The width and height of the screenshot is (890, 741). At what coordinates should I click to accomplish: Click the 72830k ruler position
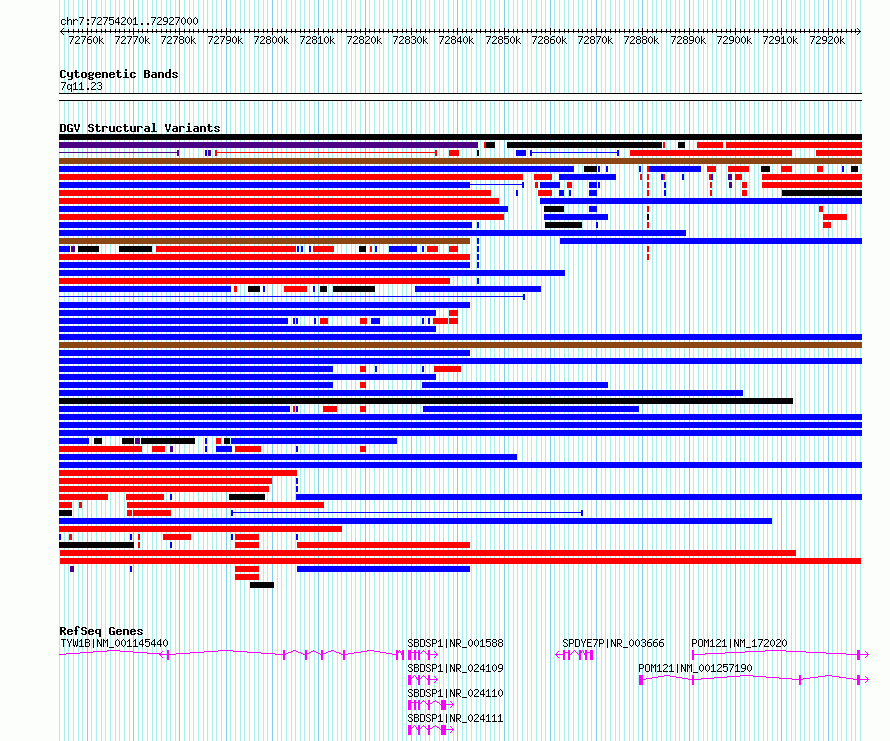(x=410, y=40)
